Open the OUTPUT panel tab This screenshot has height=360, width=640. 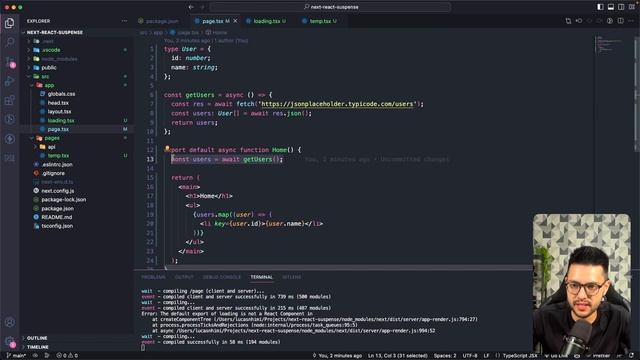[184, 277]
